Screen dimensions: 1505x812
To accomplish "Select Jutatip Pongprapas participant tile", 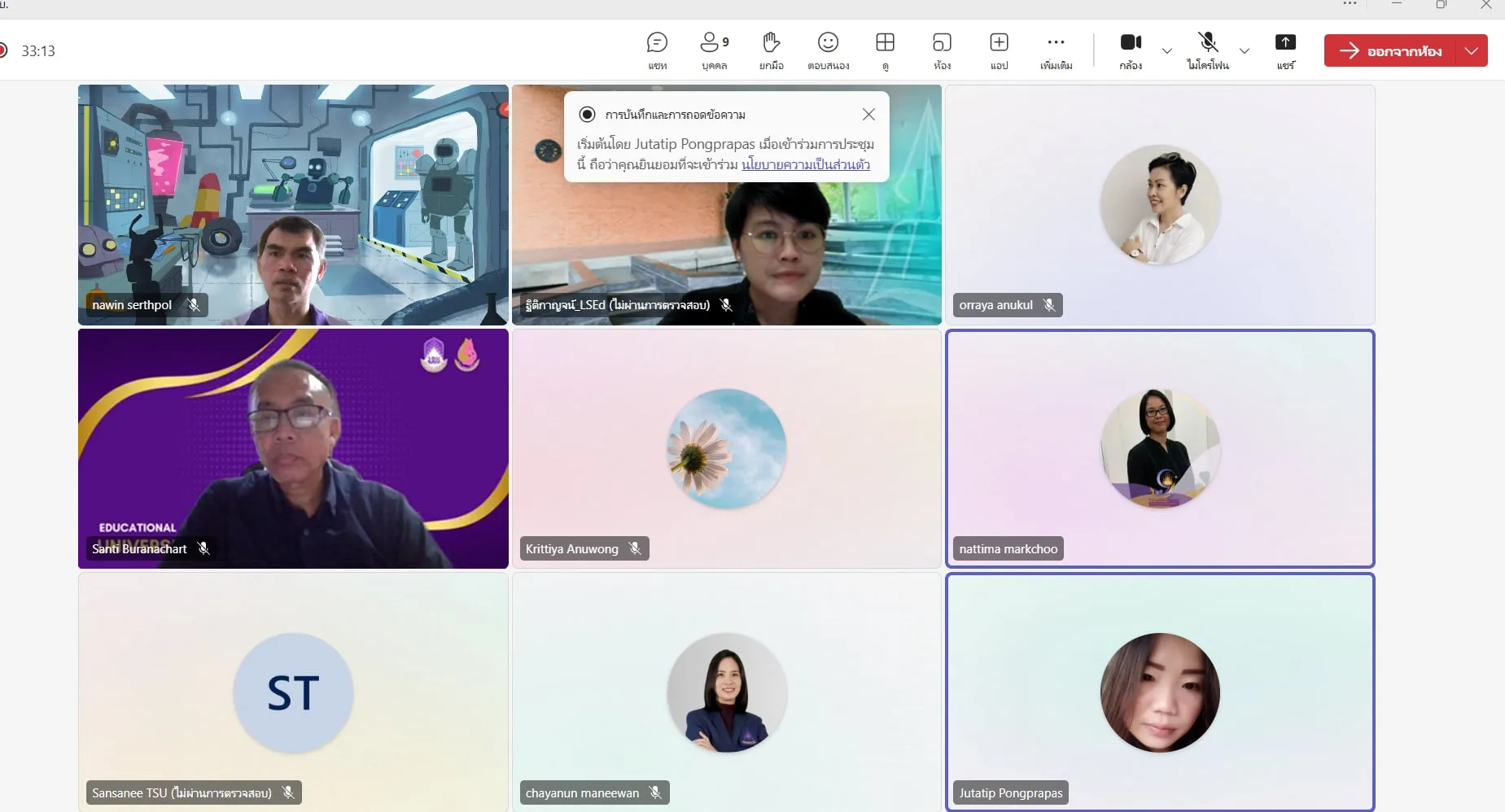I will (x=1160, y=692).
